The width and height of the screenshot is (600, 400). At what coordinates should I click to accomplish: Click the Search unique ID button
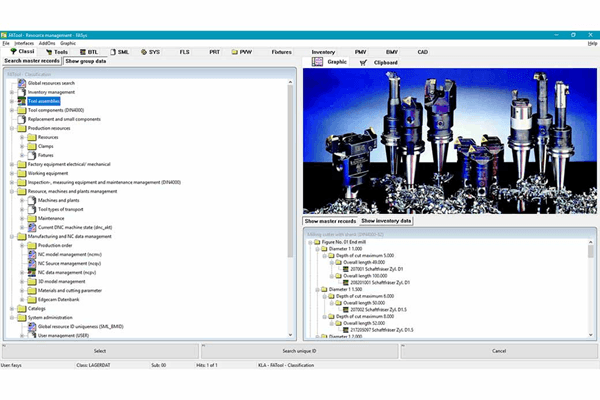299,351
